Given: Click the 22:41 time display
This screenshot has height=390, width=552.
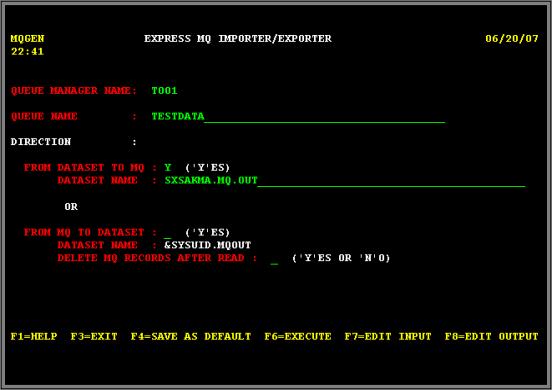Looking at the screenshot, I should coord(27,52).
